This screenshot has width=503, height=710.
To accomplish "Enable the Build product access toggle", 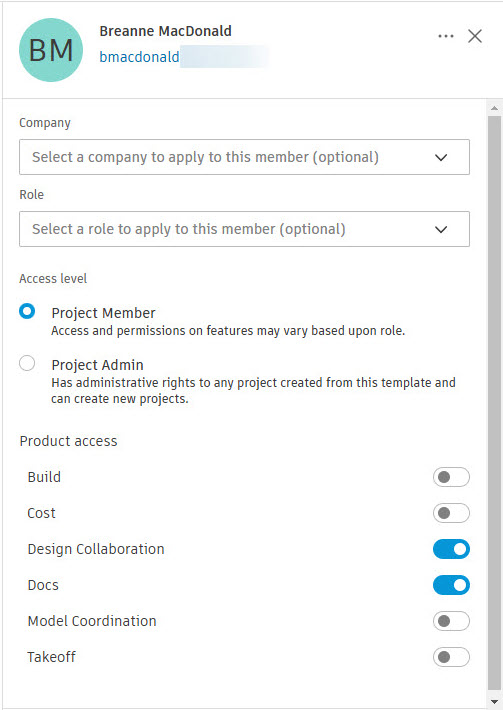I will (x=451, y=477).
